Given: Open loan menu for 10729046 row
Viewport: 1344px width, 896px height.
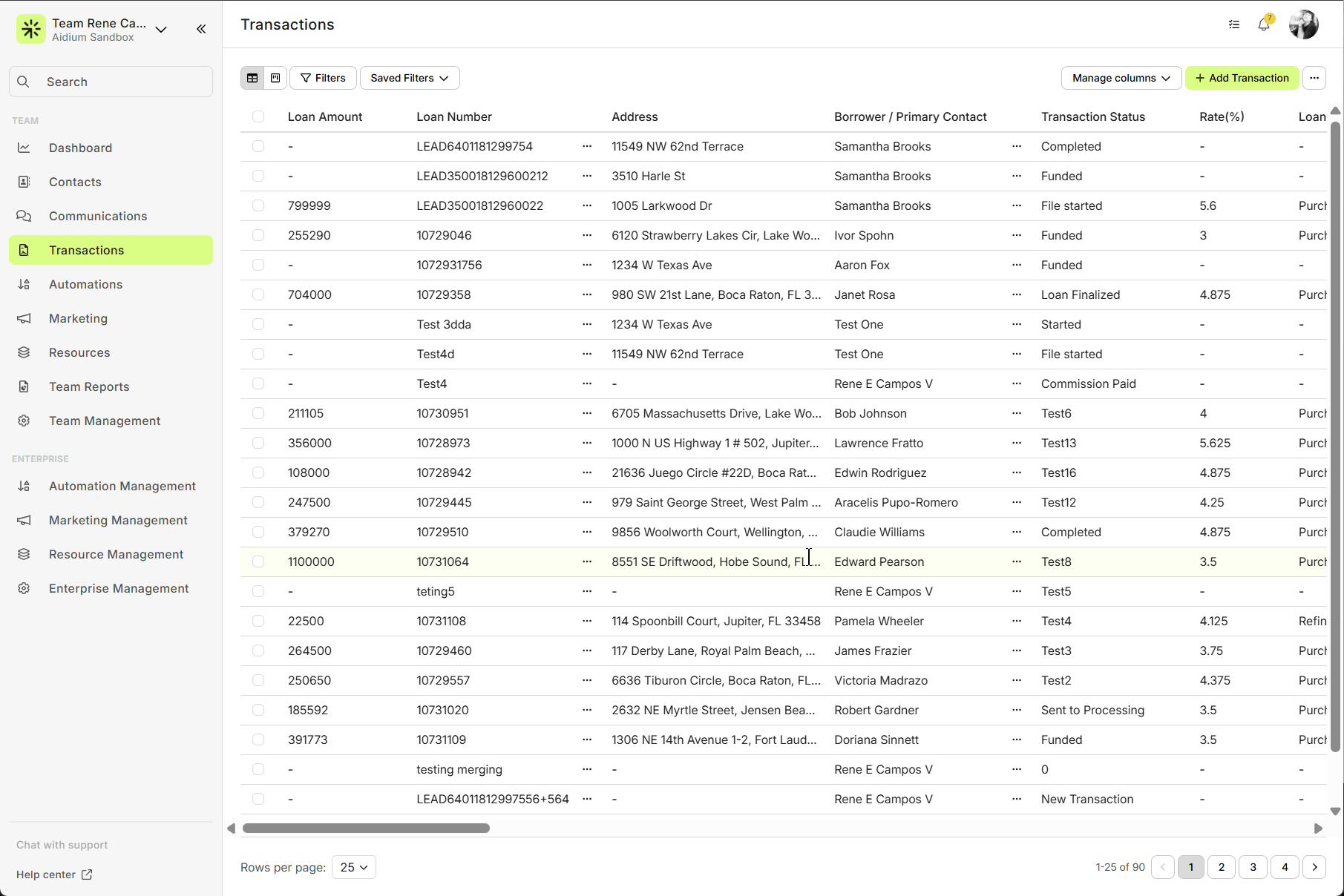Looking at the screenshot, I should (587, 235).
